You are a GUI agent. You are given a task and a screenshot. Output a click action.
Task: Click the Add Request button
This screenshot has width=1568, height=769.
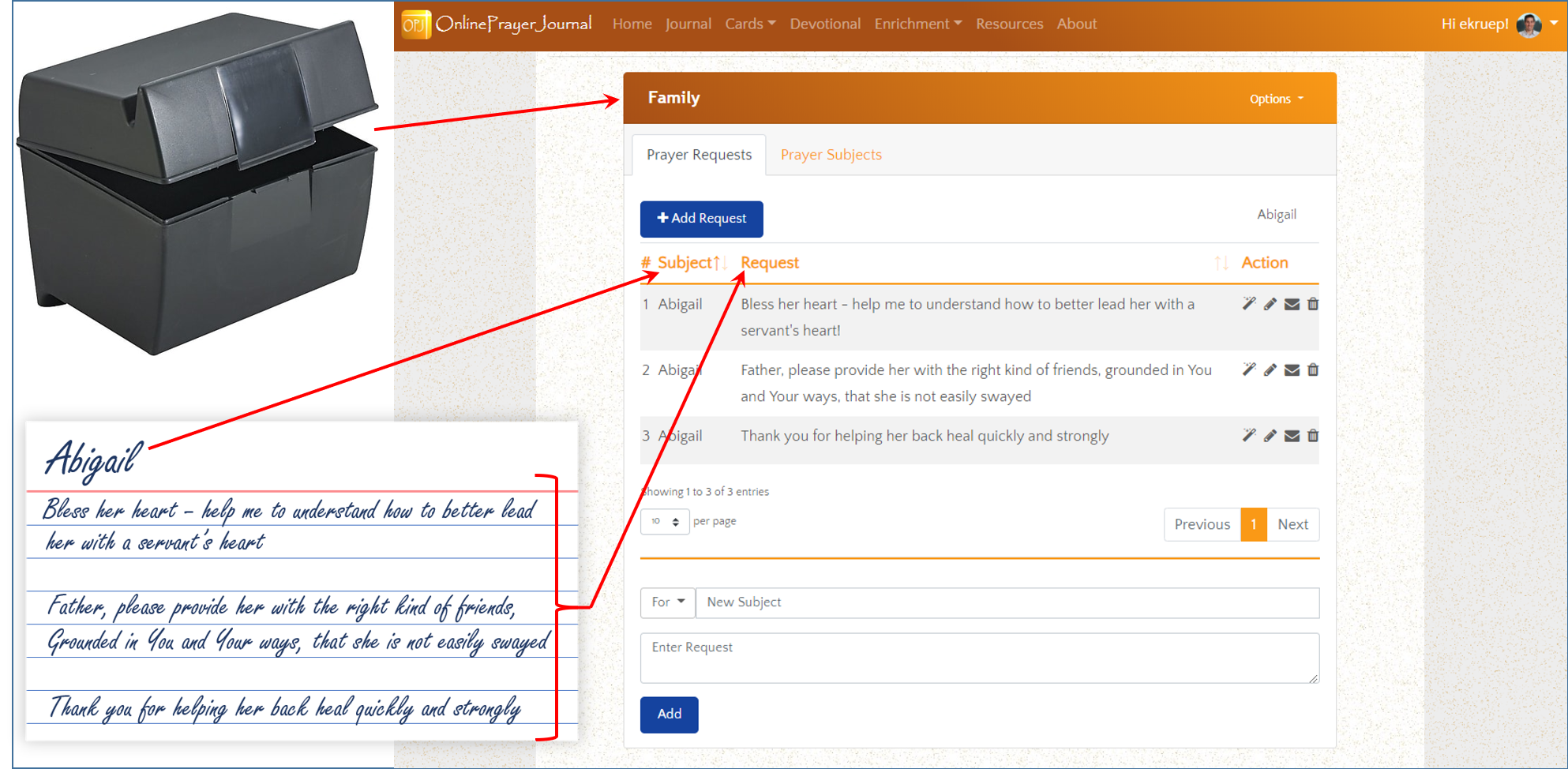point(701,219)
